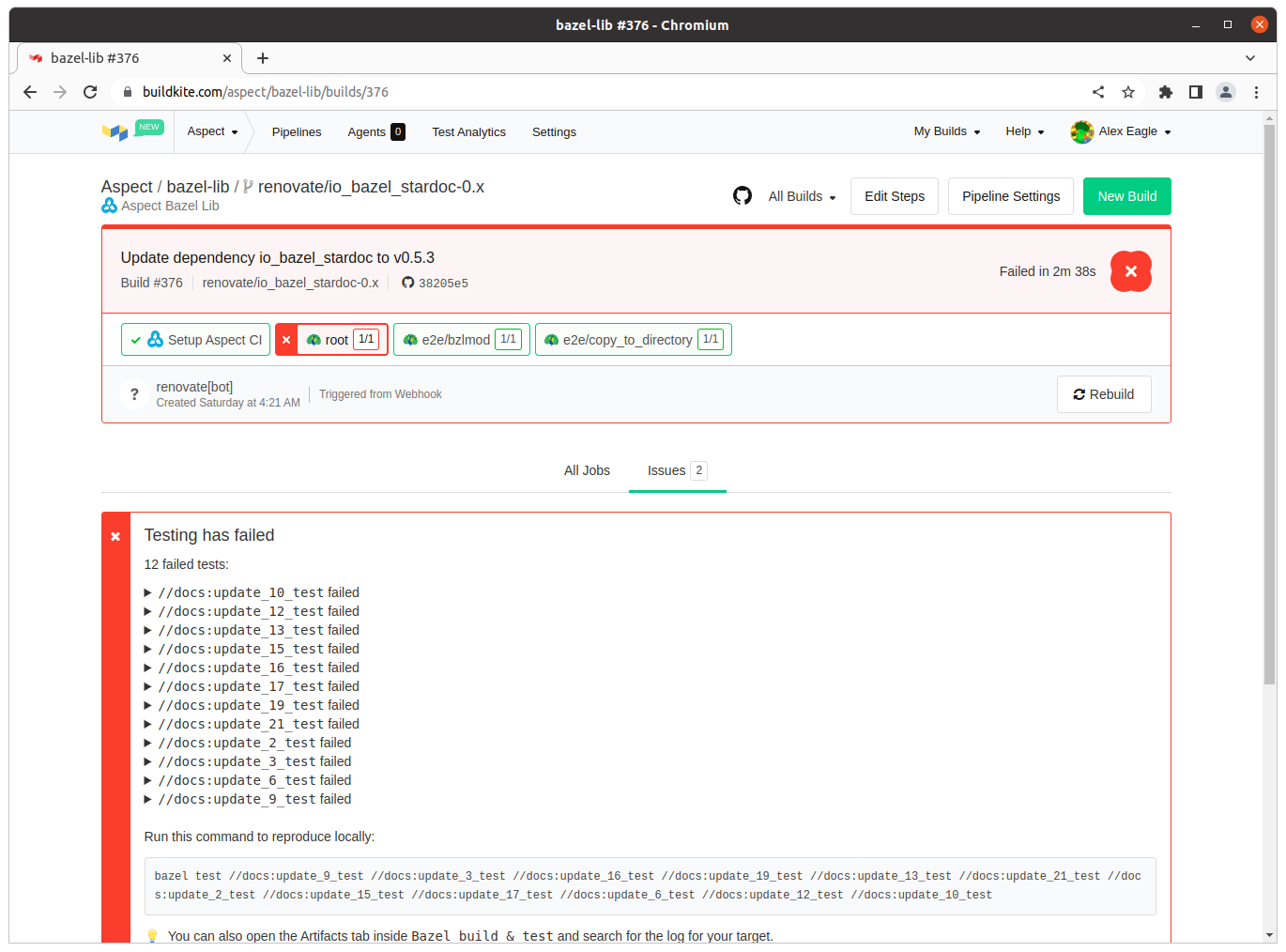Image resolution: width=1286 pixels, height=952 pixels.
Task: Click the Aspect logo next to Aspect Bazel Lib
Action: coord(110,206)
